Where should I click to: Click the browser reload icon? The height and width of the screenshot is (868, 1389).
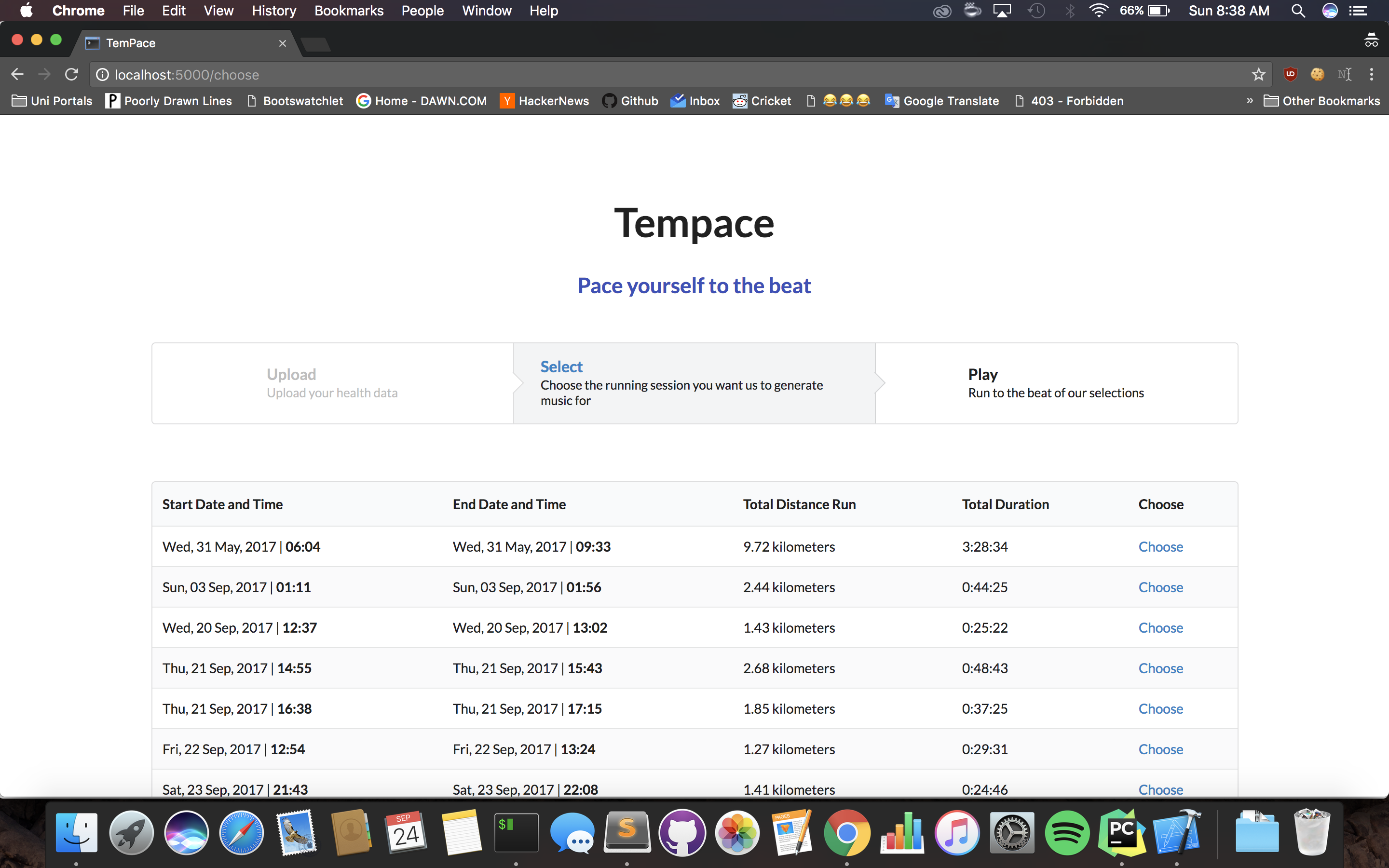[x=71, y=75]
